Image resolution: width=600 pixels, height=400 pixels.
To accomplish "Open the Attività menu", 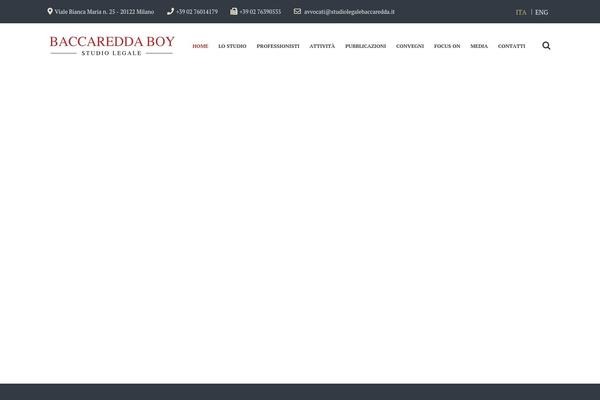I will click(x=322, y=46).
